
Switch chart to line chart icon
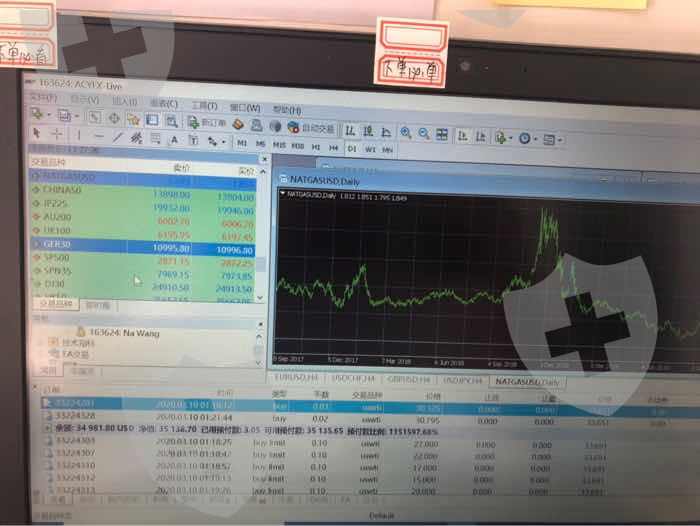tap(386, 132)
